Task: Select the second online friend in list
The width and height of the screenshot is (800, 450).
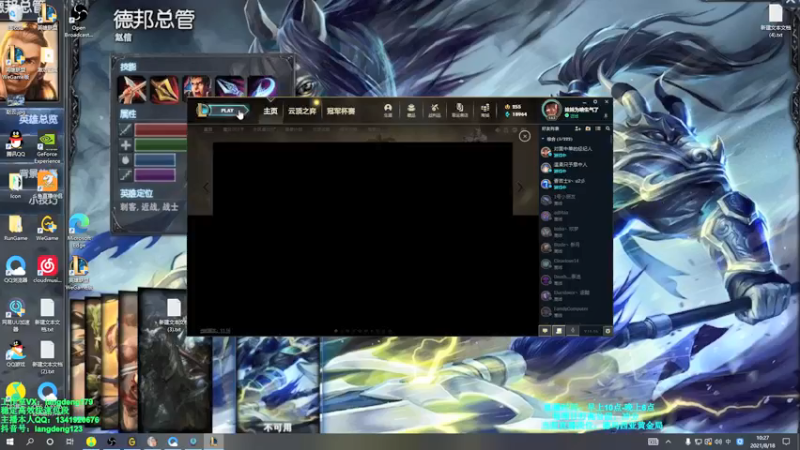Action: (x=575, y=167)
